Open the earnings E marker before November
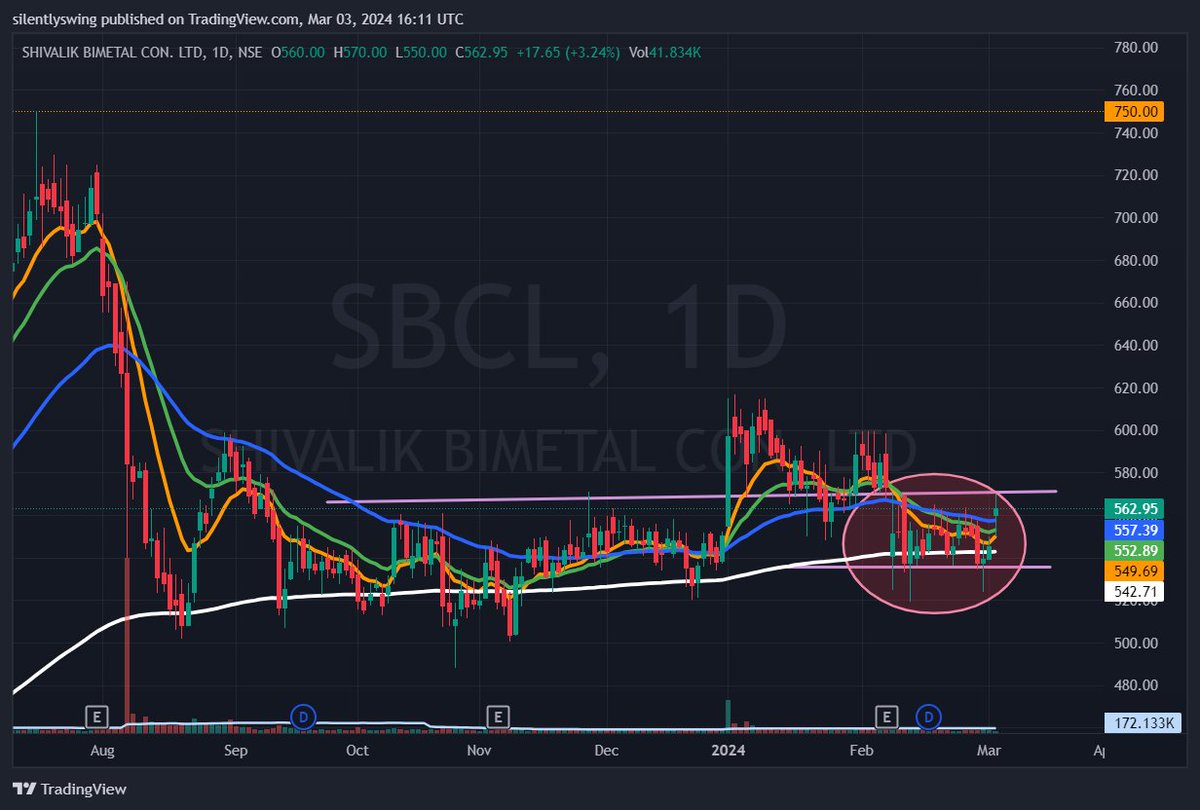Viewport: 1200px width, 810px height. [497, 716]
